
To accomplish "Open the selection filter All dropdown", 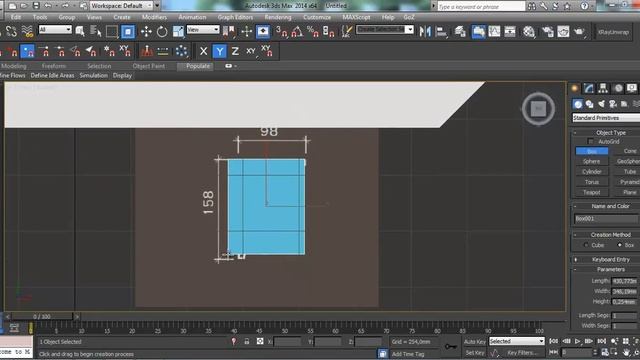I will click(55, 29).
